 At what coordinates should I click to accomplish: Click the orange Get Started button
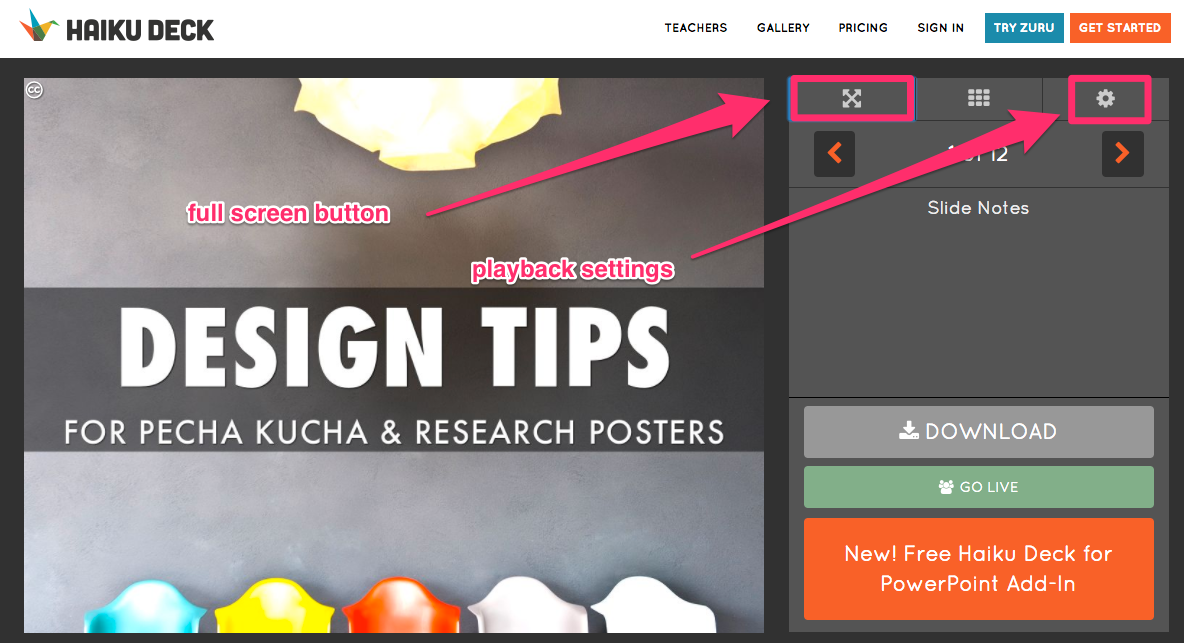1119,28
